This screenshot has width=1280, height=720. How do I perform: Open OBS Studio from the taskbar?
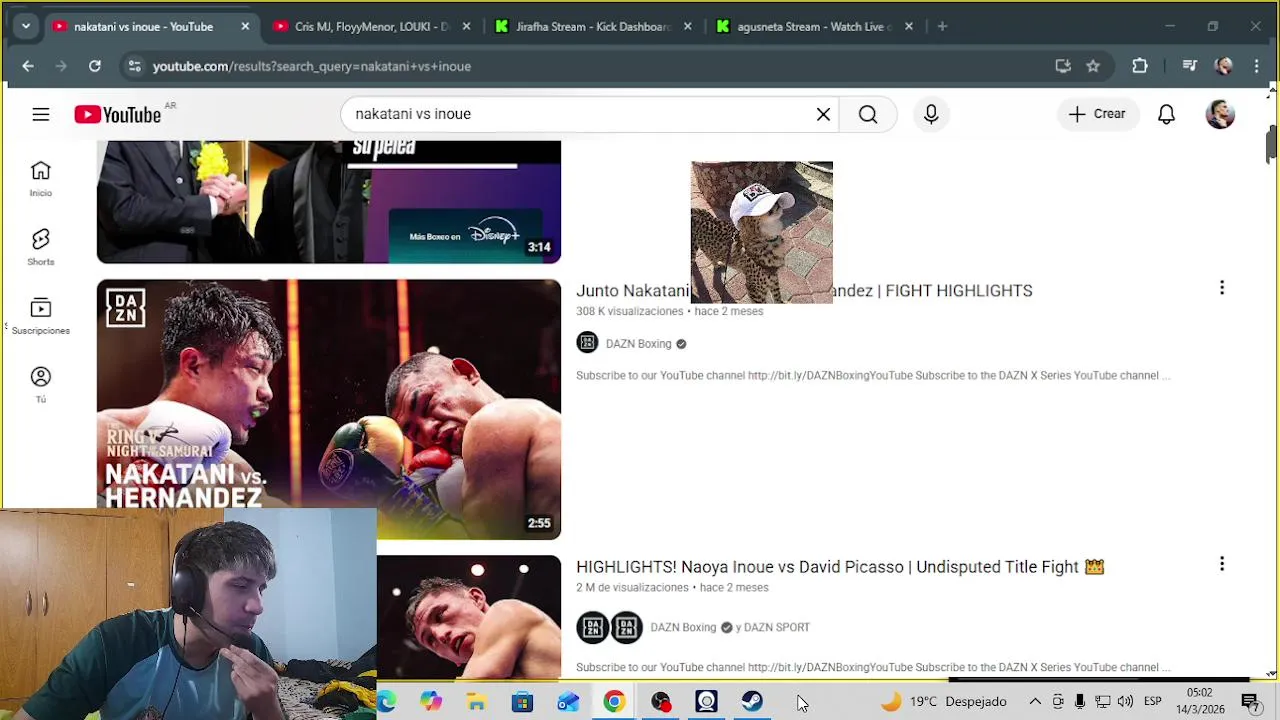pos(661,701)
